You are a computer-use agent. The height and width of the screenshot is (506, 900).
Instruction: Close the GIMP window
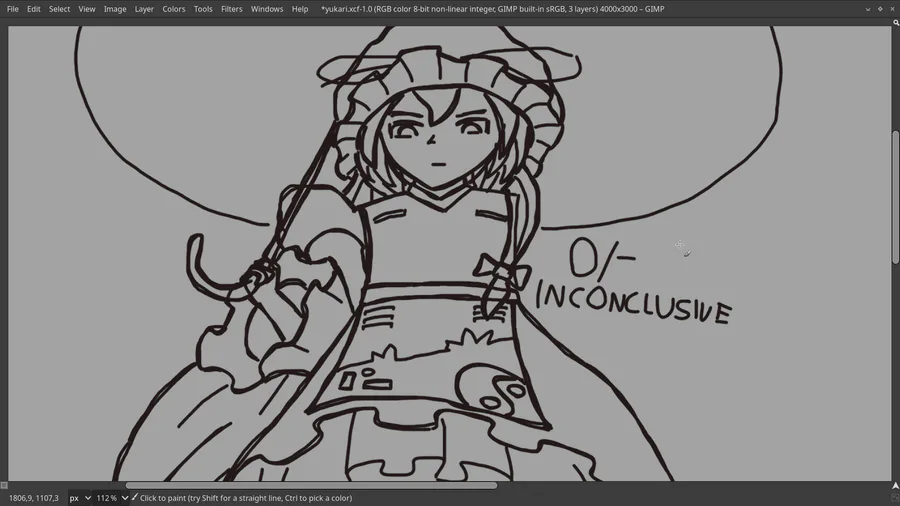point(892,9)
